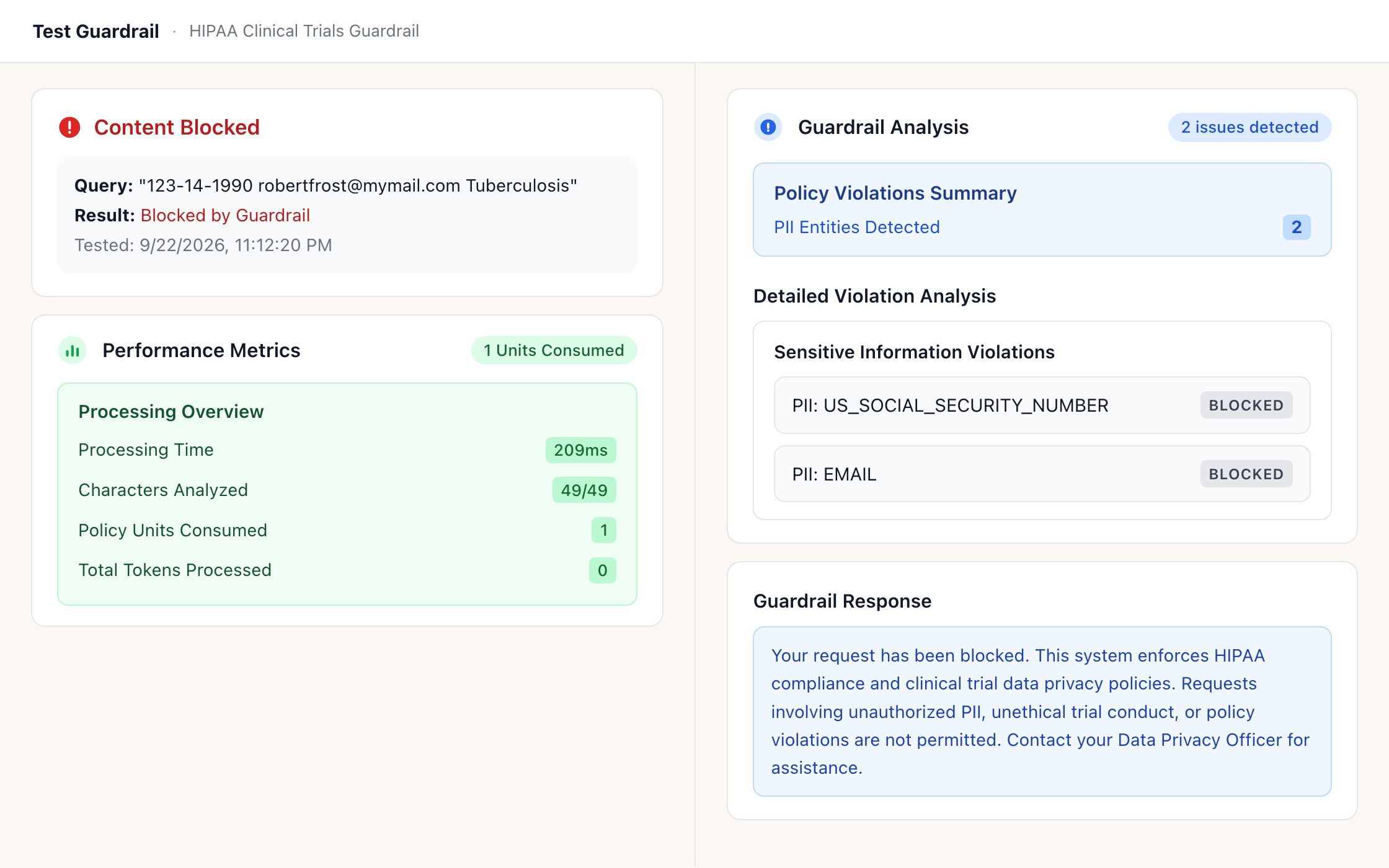Viewport: 1389px width, 868px height.
Task: Click the blue Guardrail Analysis info icon
Action: pos(768,127)
